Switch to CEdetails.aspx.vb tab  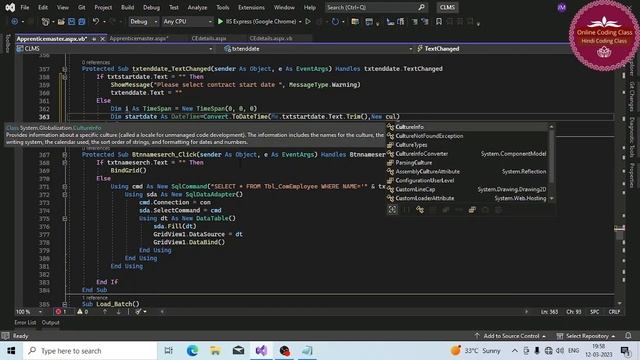(x=271, y=38)
